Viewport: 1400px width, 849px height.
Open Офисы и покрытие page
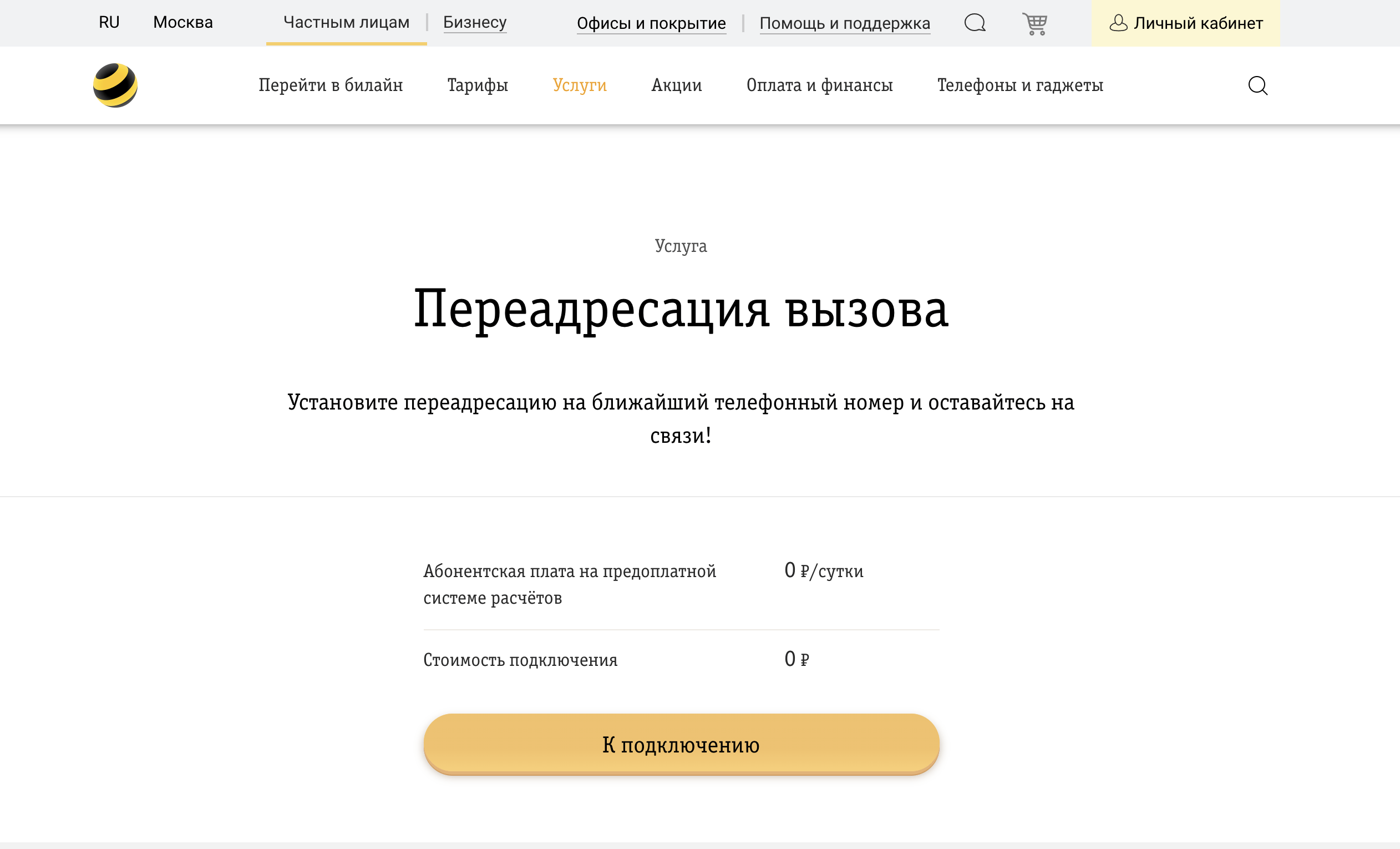[x=652, y=23]
